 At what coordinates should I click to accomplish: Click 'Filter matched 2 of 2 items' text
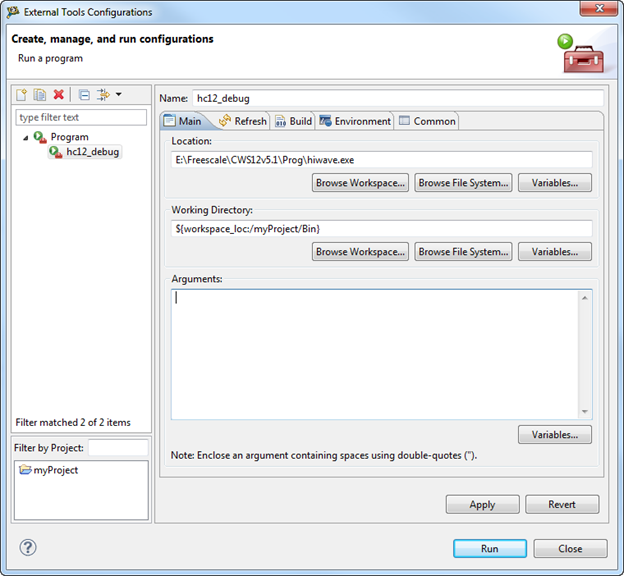click(x=73, y=422)
